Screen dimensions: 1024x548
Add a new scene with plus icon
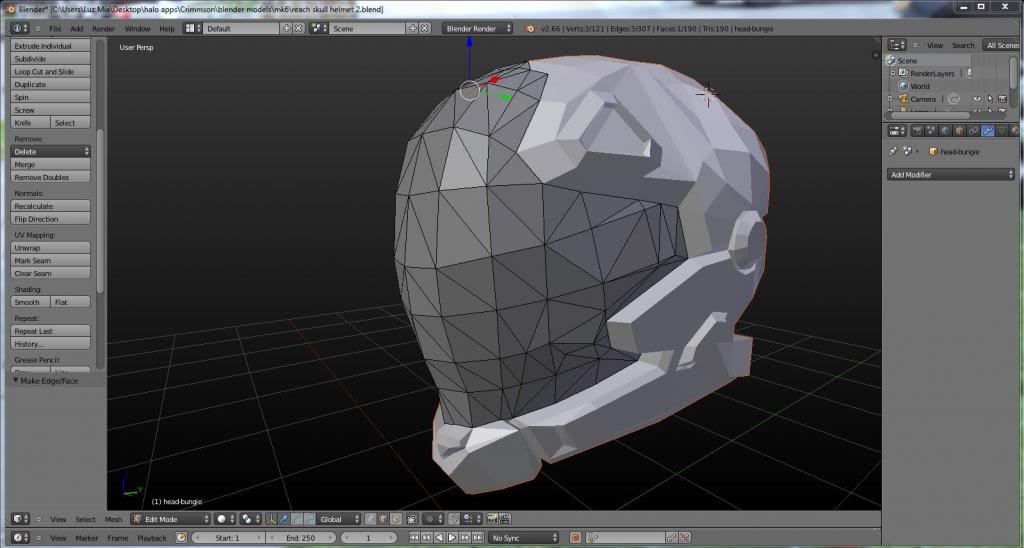click(413, 29)
